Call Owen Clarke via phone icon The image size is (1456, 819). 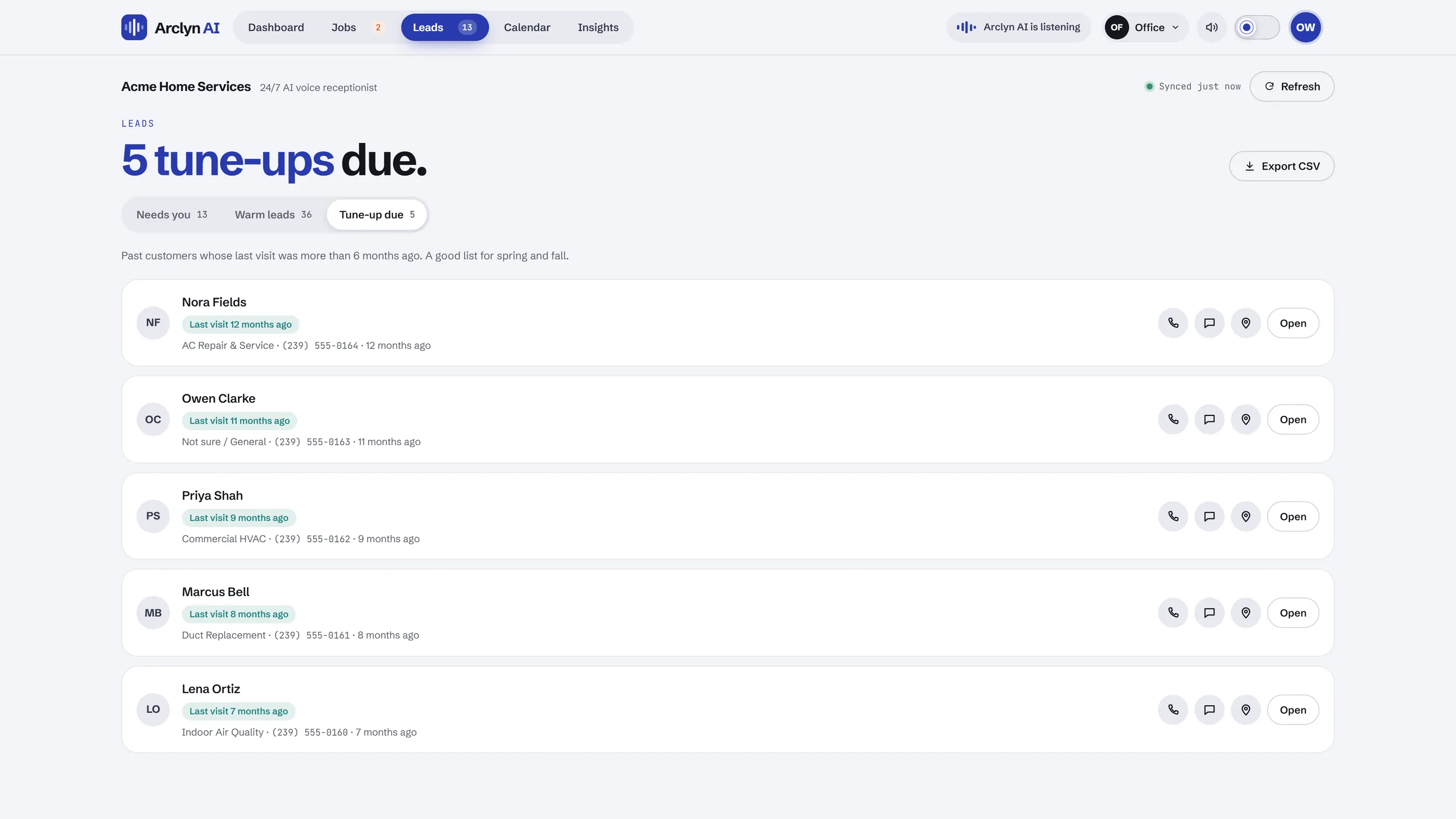click(x=1174, y=420)
